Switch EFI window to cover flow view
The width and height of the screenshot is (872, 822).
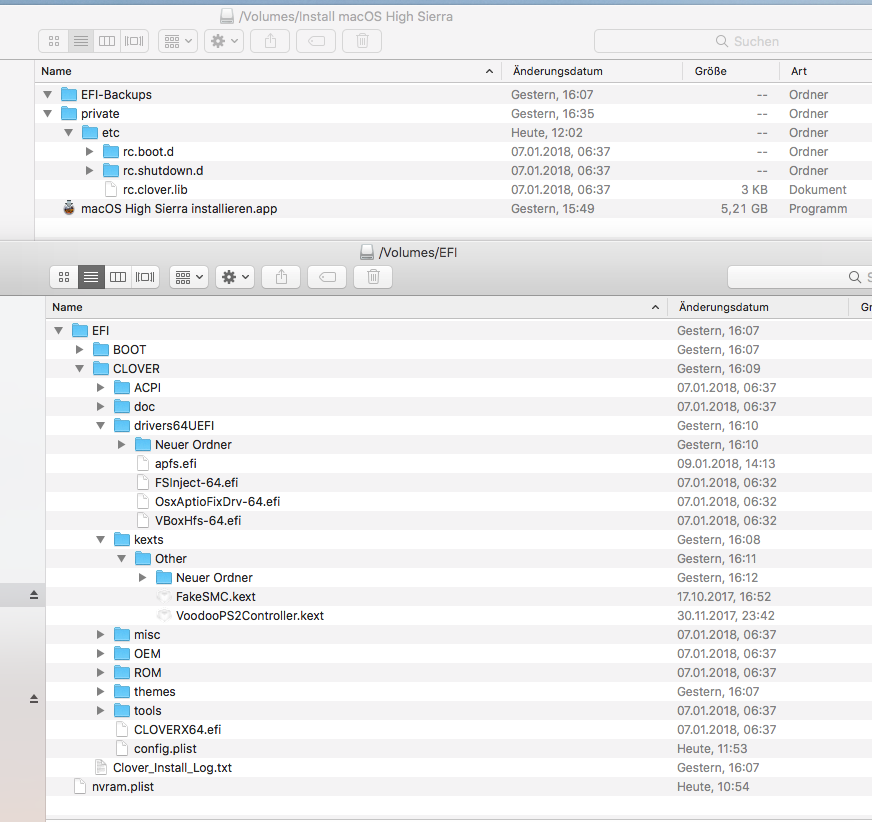pos(145,277)
